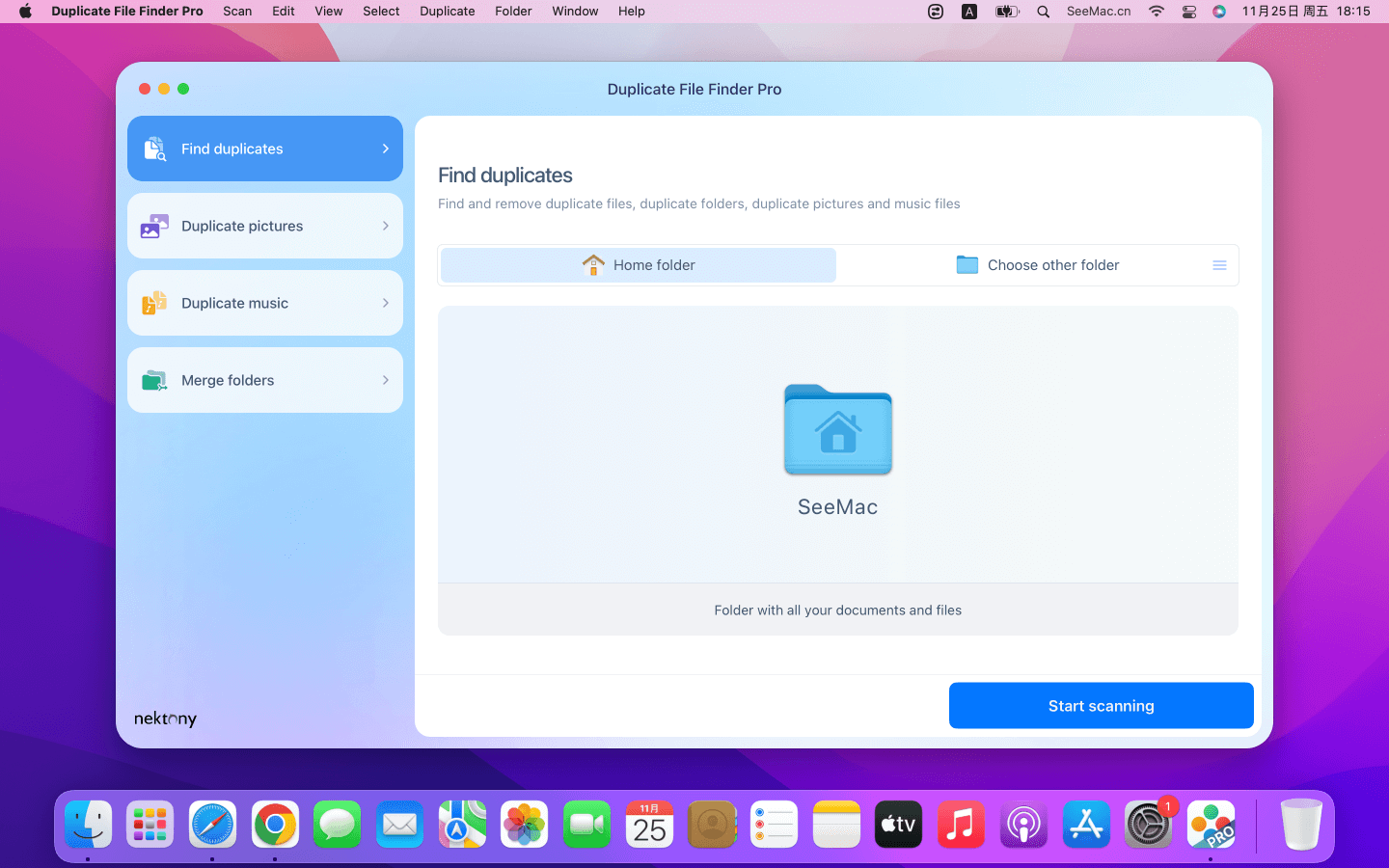The height and width of the screenshot is (868, 1389).
Task: Open the Apple menu
Action: click(26, 12)
